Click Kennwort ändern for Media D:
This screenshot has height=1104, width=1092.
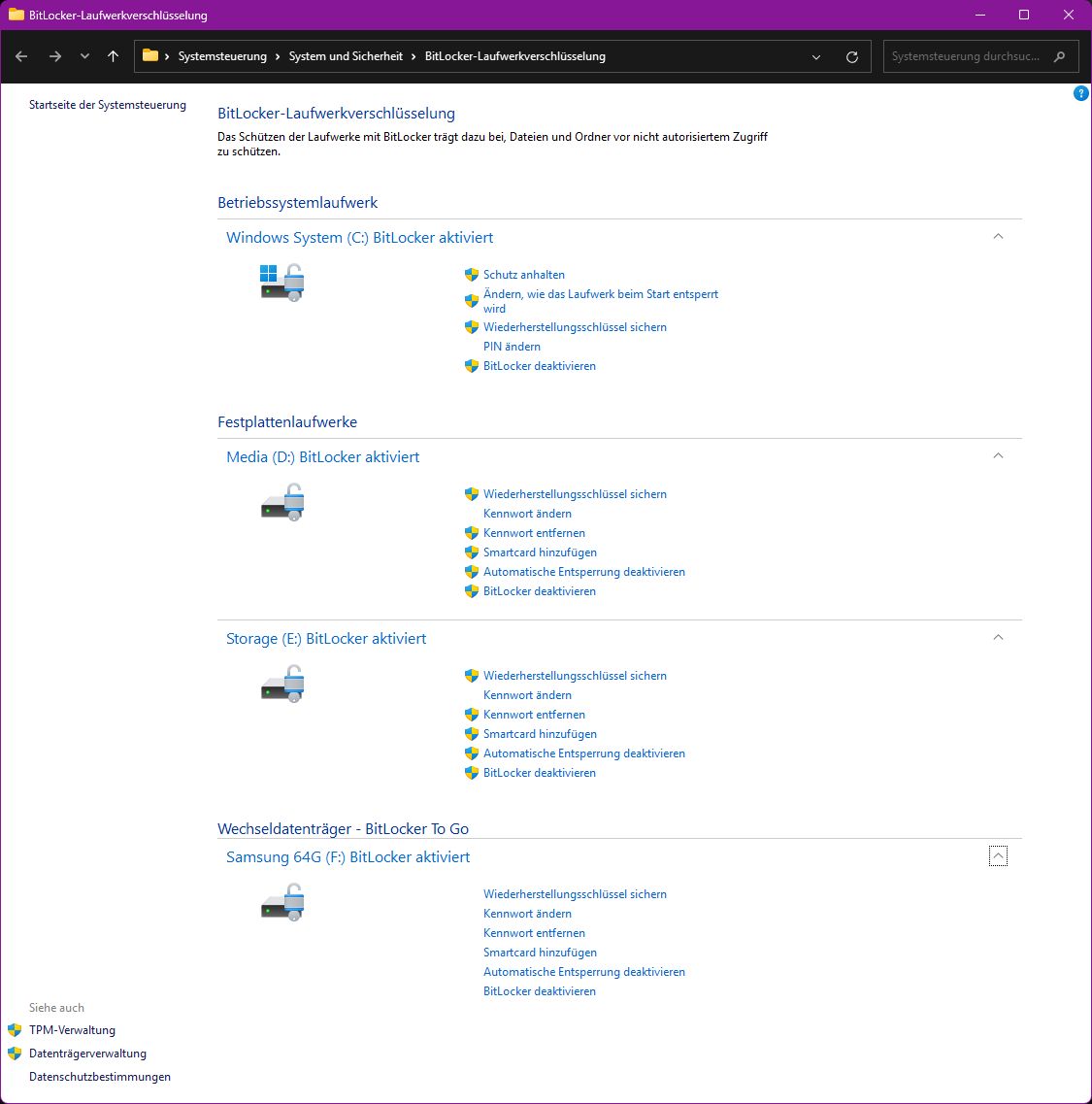(x=527, y=514)
